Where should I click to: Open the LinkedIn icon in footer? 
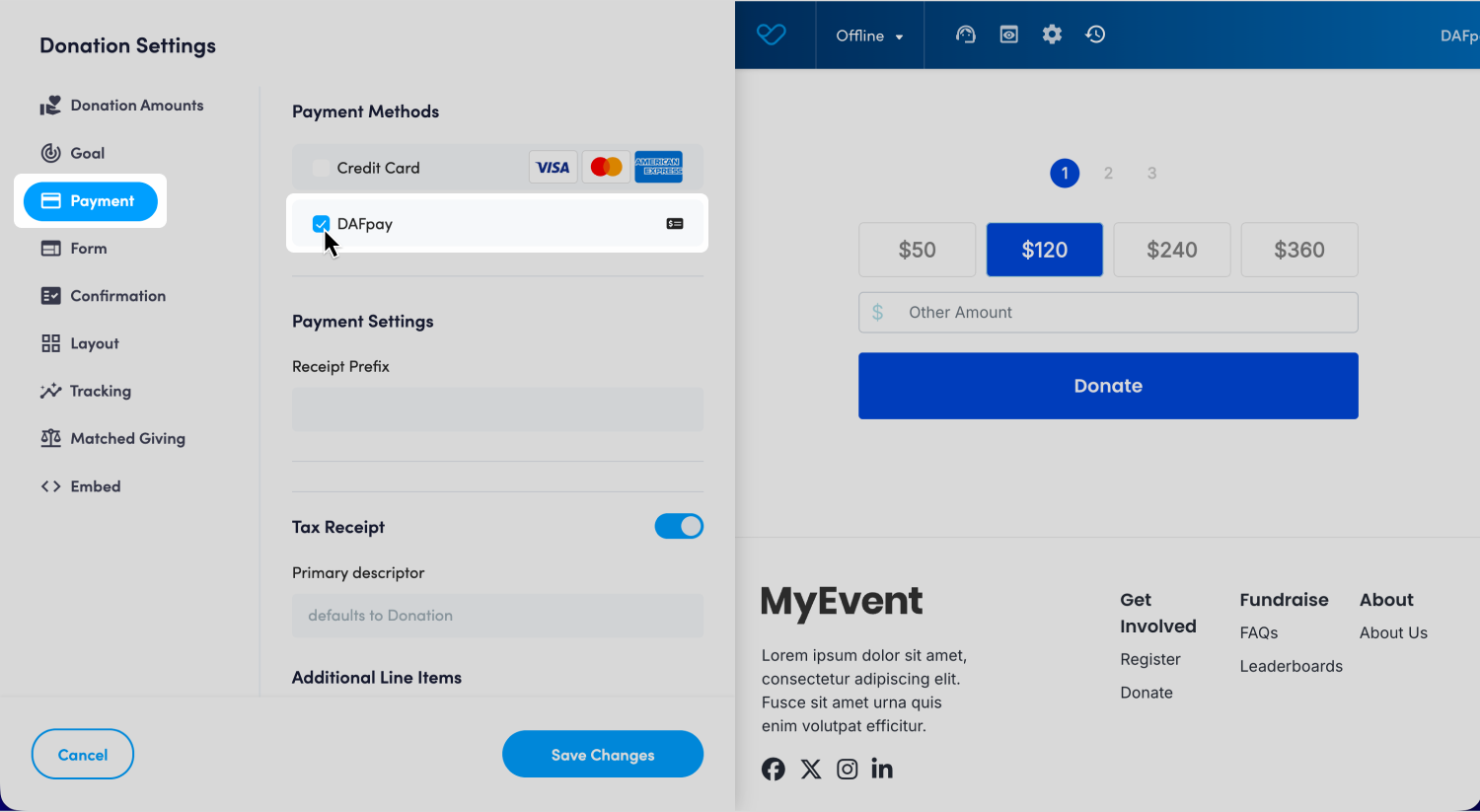[x=882, y=770]
